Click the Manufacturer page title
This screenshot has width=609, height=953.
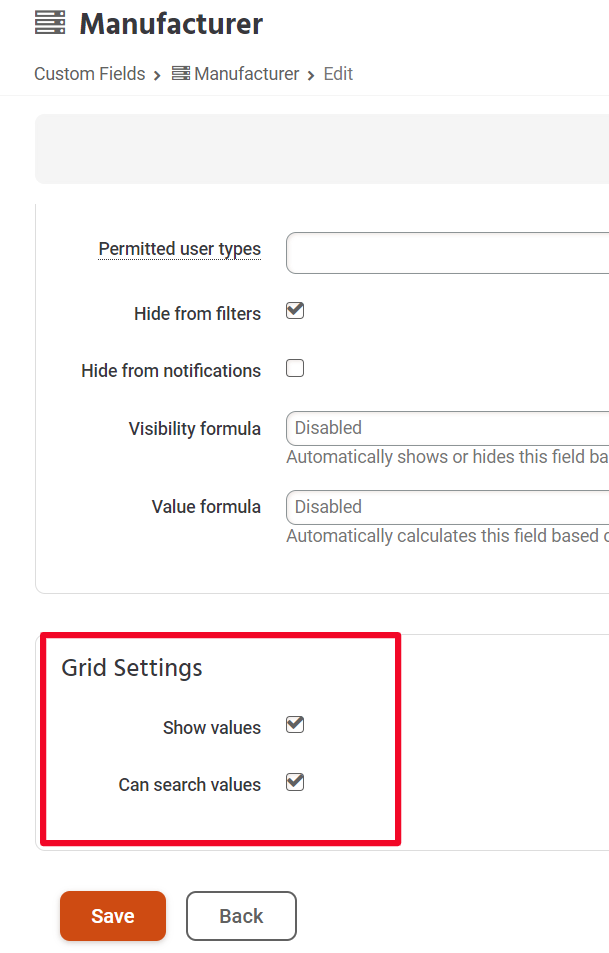(172, 22)
